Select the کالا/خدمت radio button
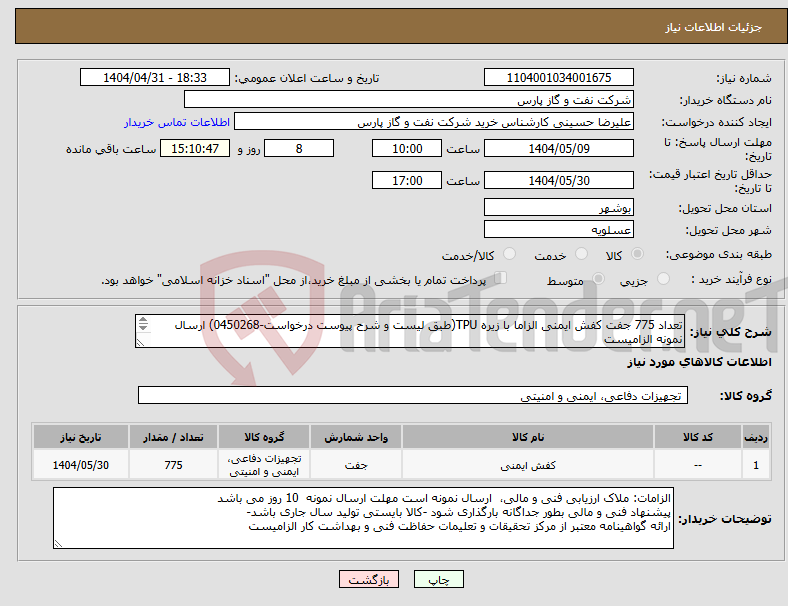The image size is (788, 606). click(x=510, y=254)
